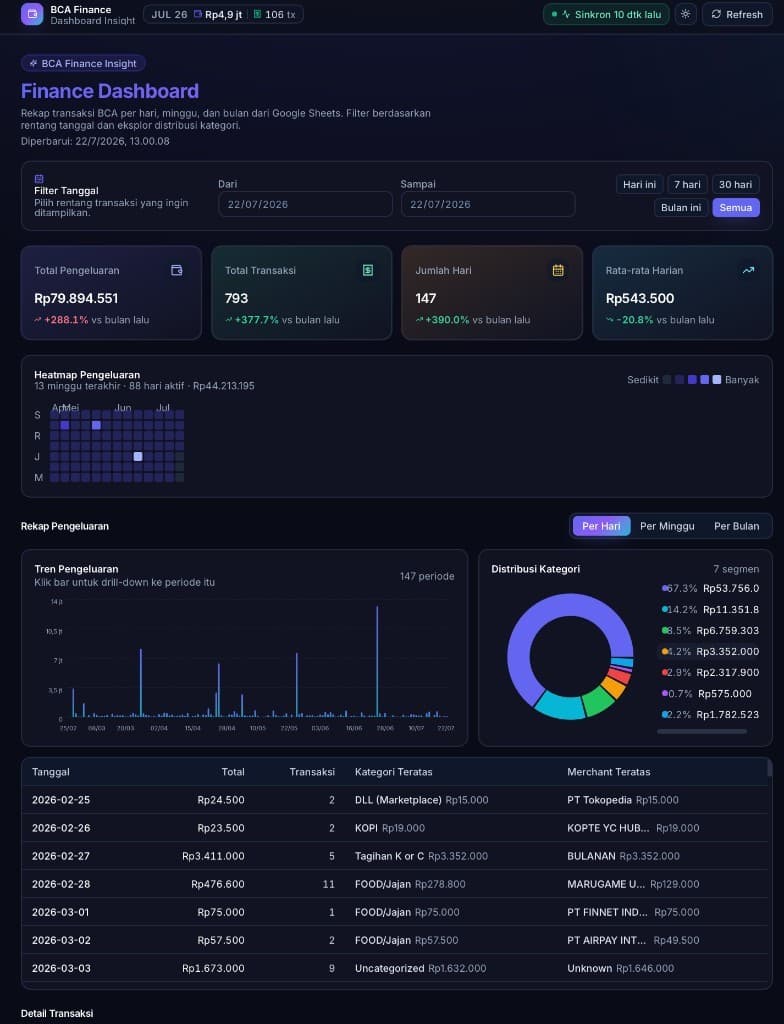Focus the Dari date field
This screenshot has height=1024, width=784.
pos(305,204)
